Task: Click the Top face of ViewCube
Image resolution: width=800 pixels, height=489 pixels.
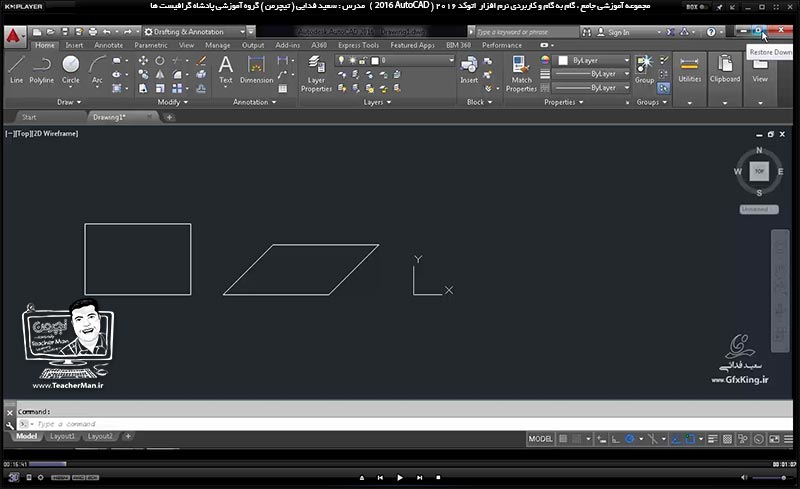Action: tap(759, 171)
